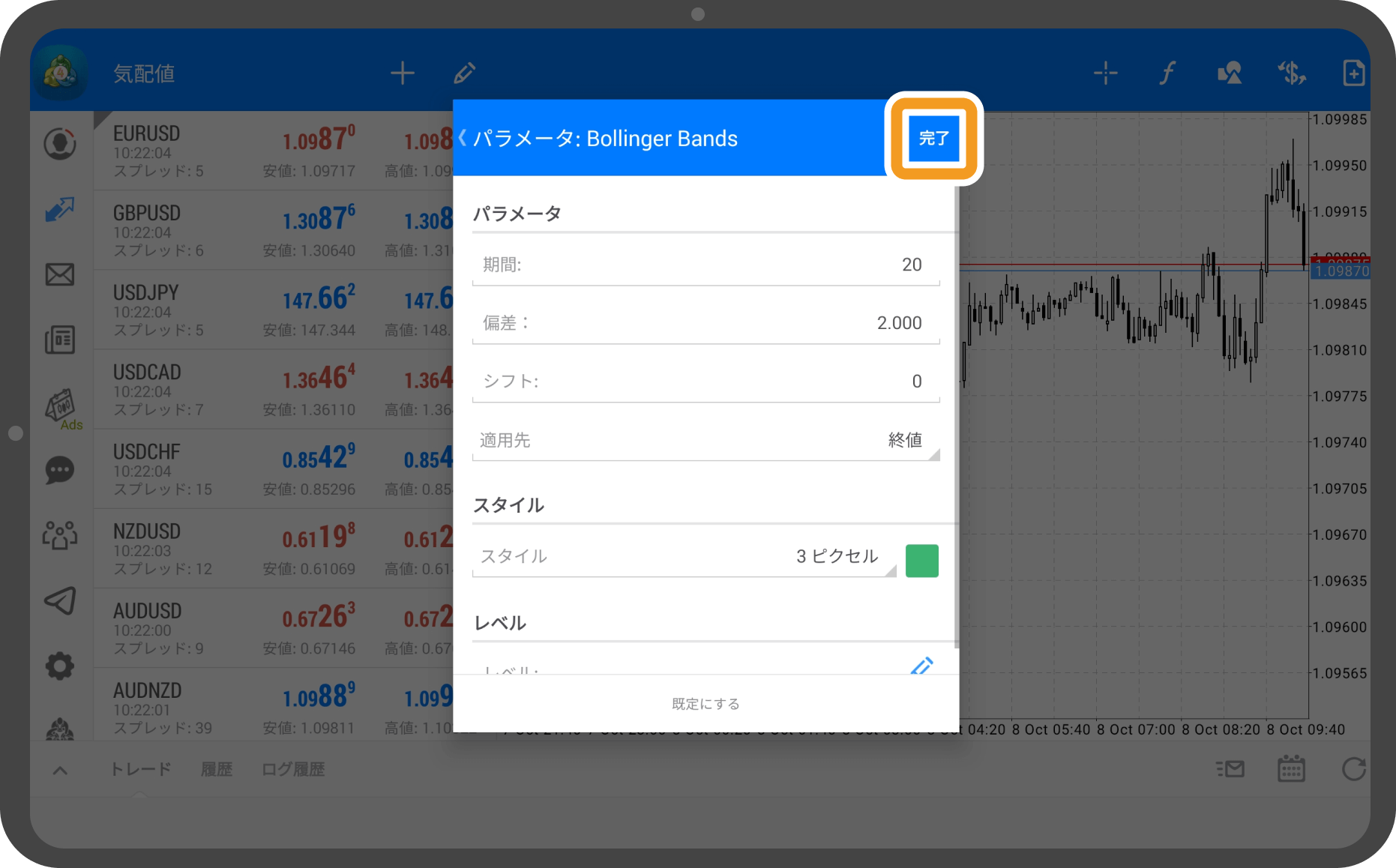Viewport: 1396px width, 868px height.
Task: Open the paper plane messages icon
Action: point(60,600)
